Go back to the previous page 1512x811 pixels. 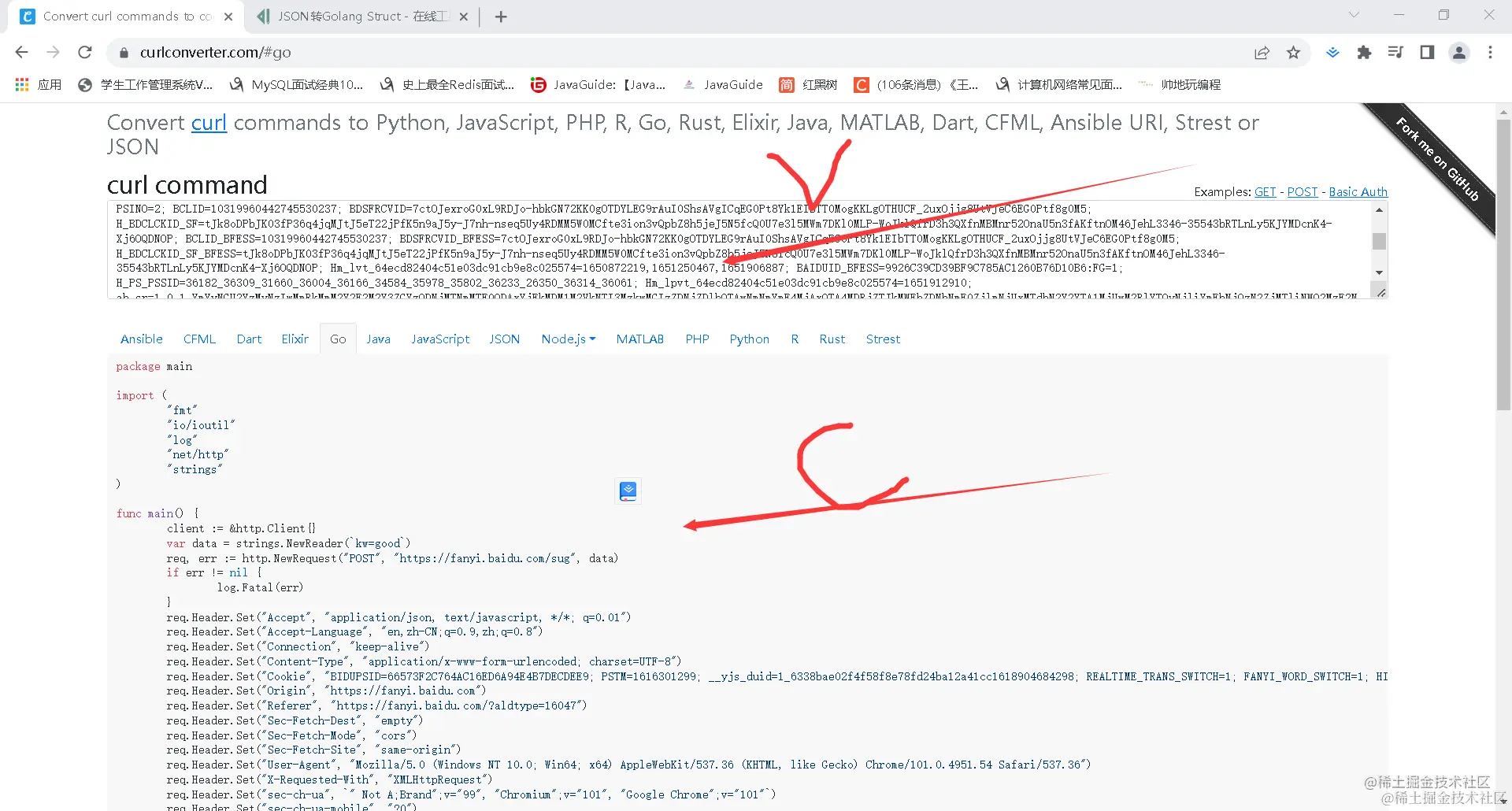coord(21,53)
